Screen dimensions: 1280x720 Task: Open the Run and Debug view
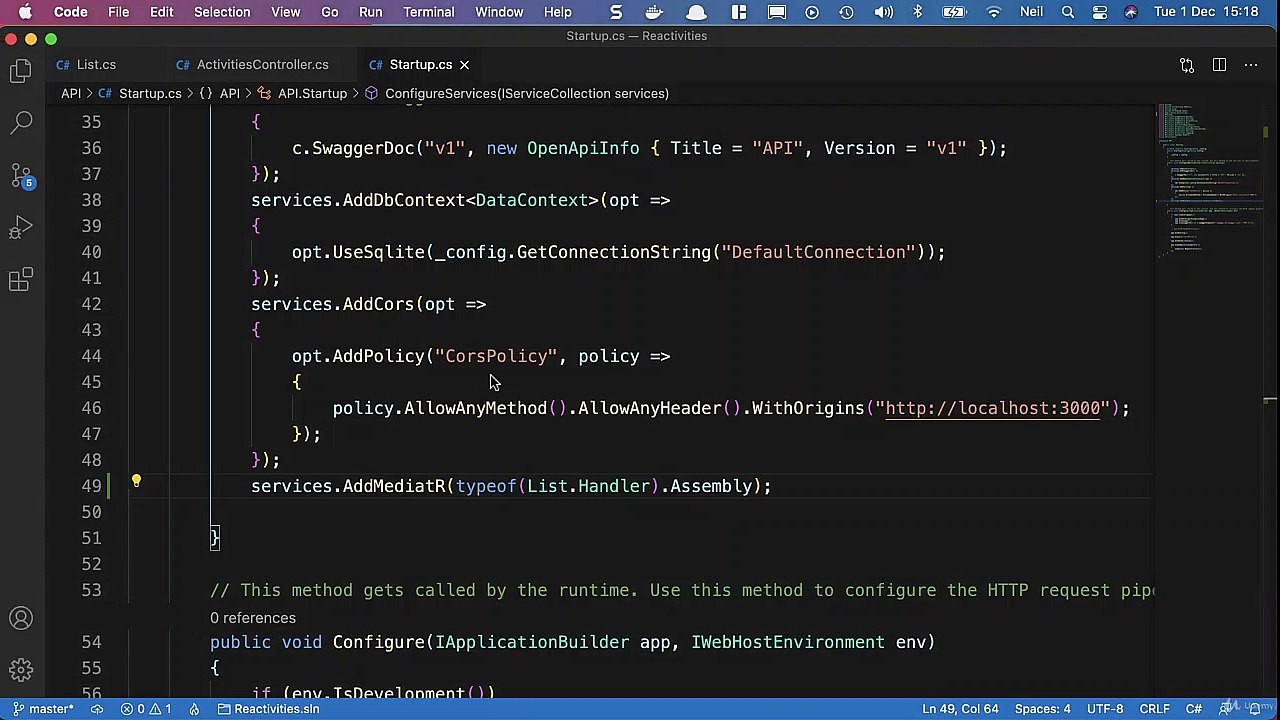point(21,228)
